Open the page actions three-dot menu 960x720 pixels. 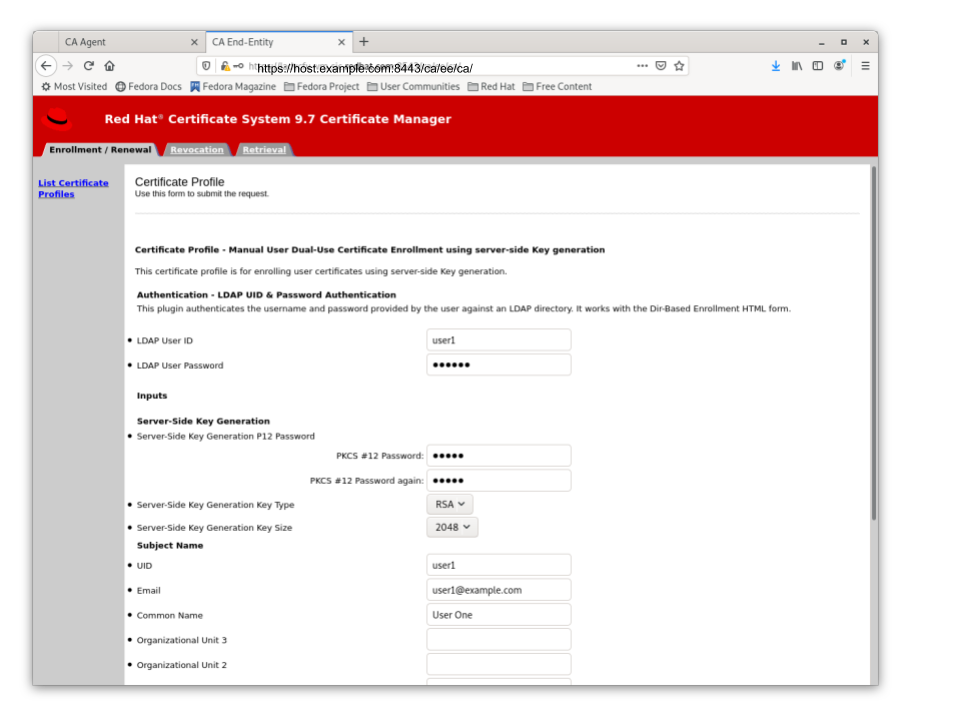(x=642, y=66)
